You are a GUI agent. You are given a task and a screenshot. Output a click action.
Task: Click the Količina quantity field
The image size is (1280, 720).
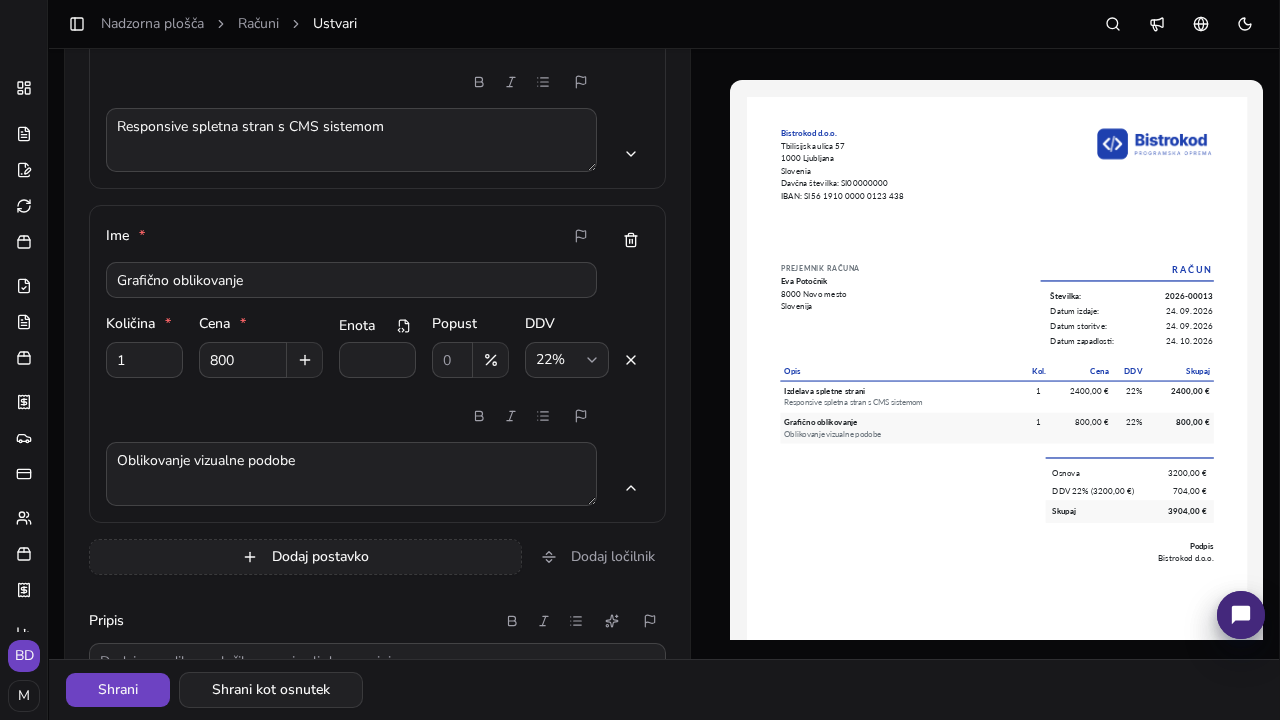click(144, 360)
